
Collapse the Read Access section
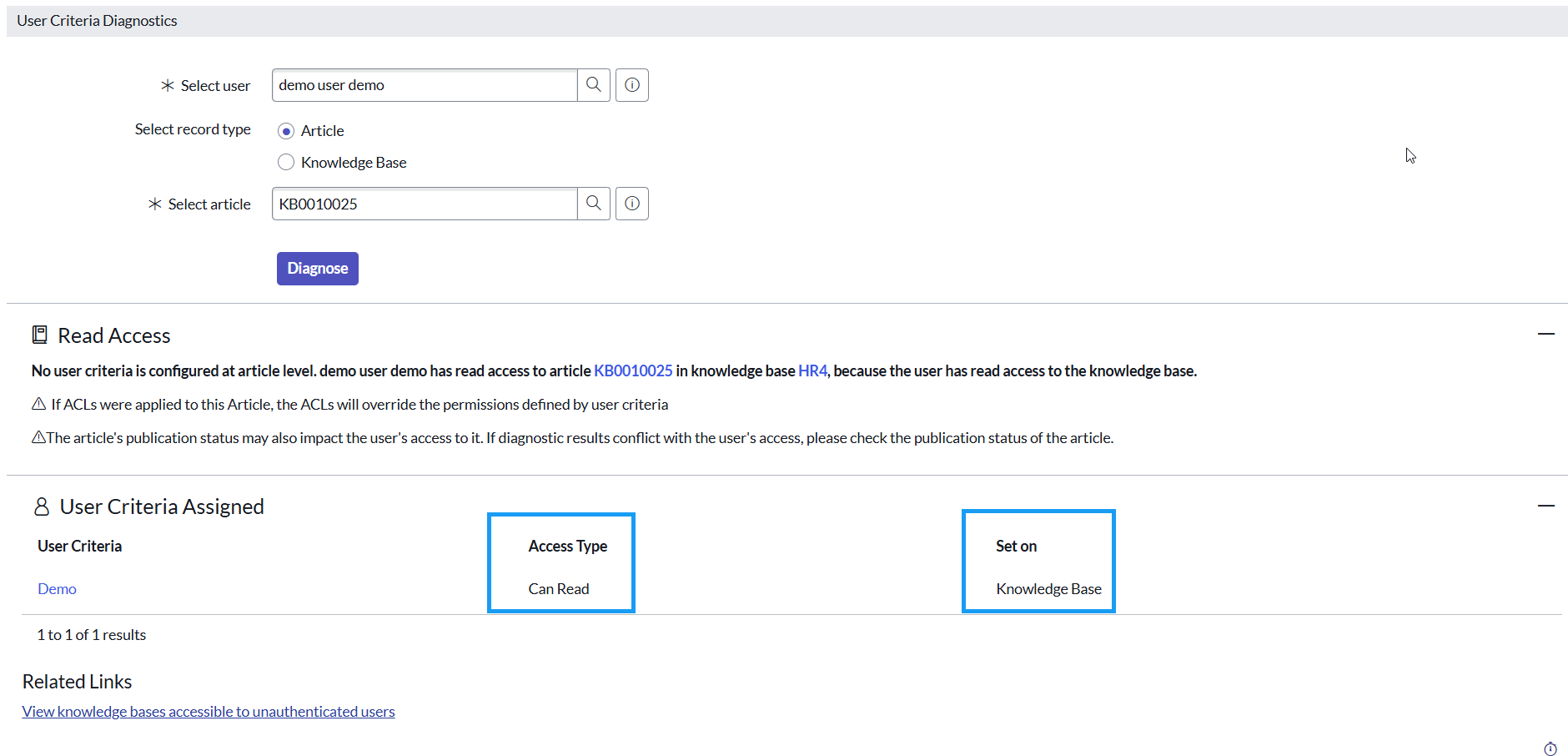[1545, 334]
